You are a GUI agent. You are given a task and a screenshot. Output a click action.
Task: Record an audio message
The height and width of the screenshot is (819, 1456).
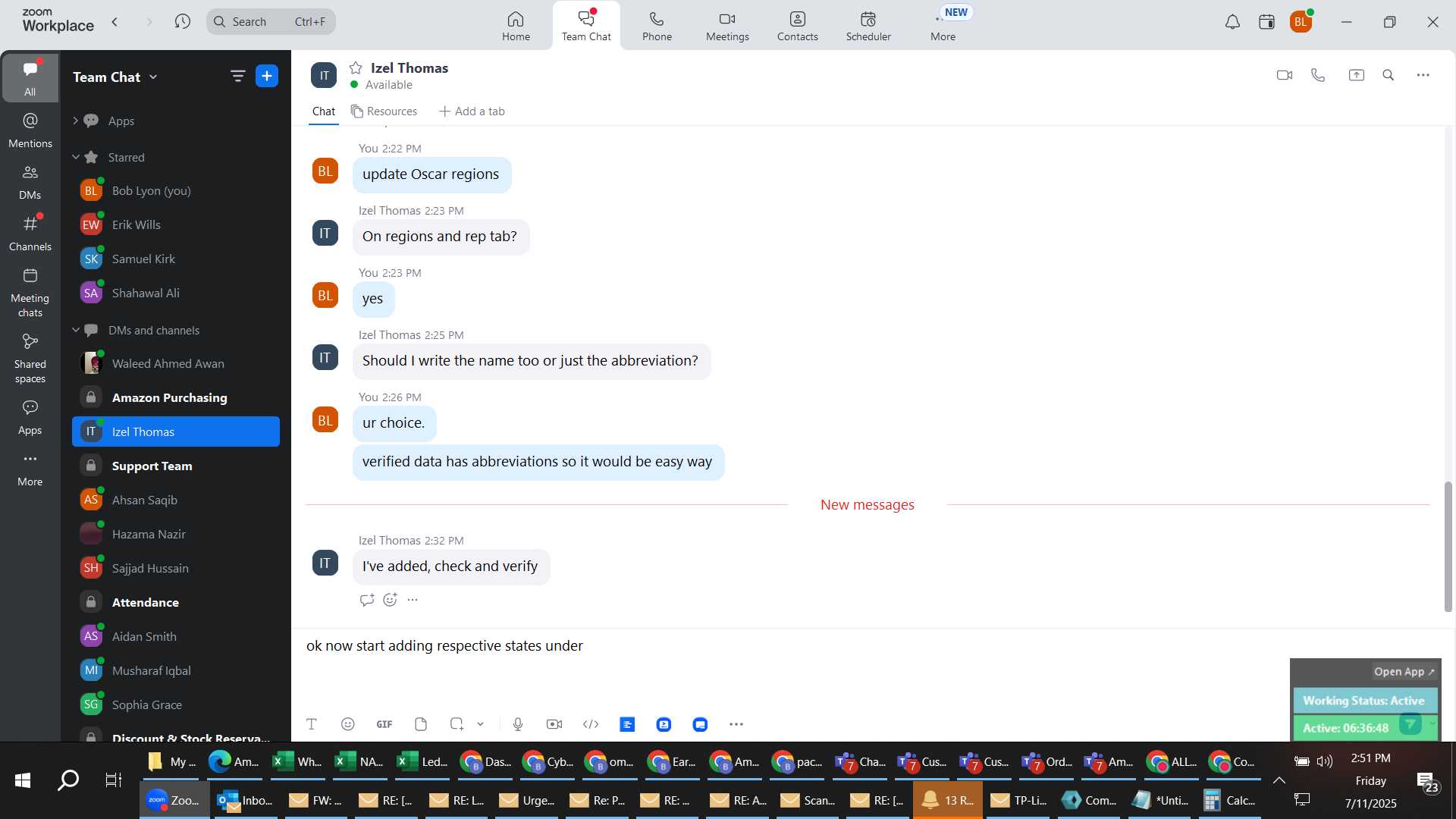point(518,724)
